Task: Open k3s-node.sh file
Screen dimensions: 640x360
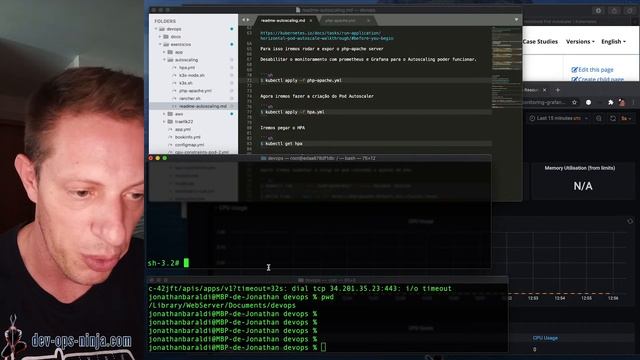Action: click(192, 76)
